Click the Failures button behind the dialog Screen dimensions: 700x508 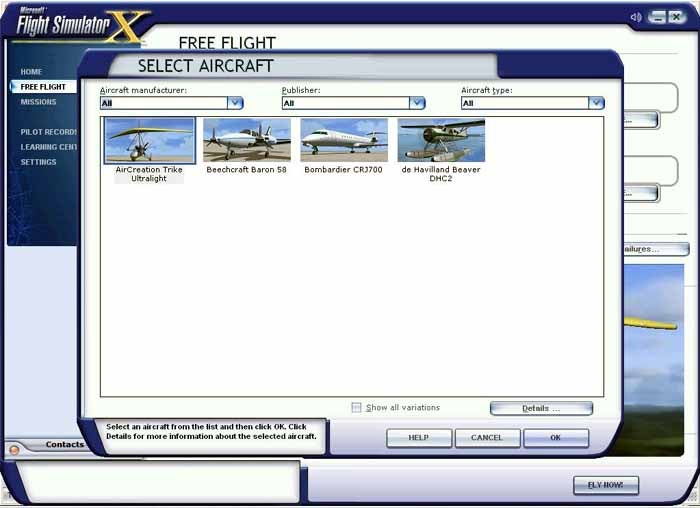(655, 249)
